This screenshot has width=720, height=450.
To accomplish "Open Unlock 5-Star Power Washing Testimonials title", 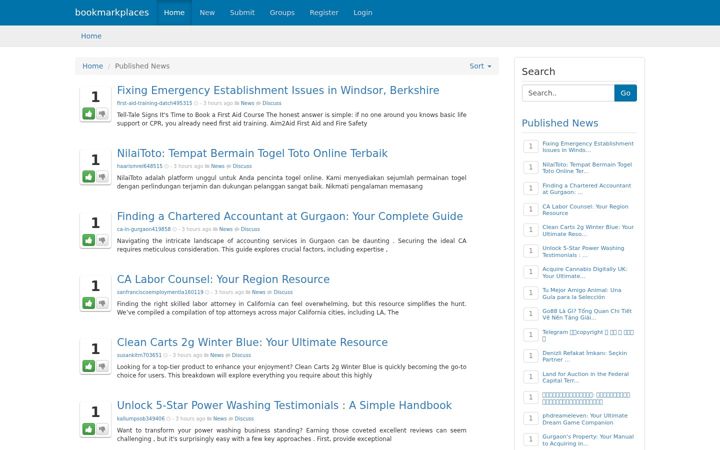I will coord(284,405).
